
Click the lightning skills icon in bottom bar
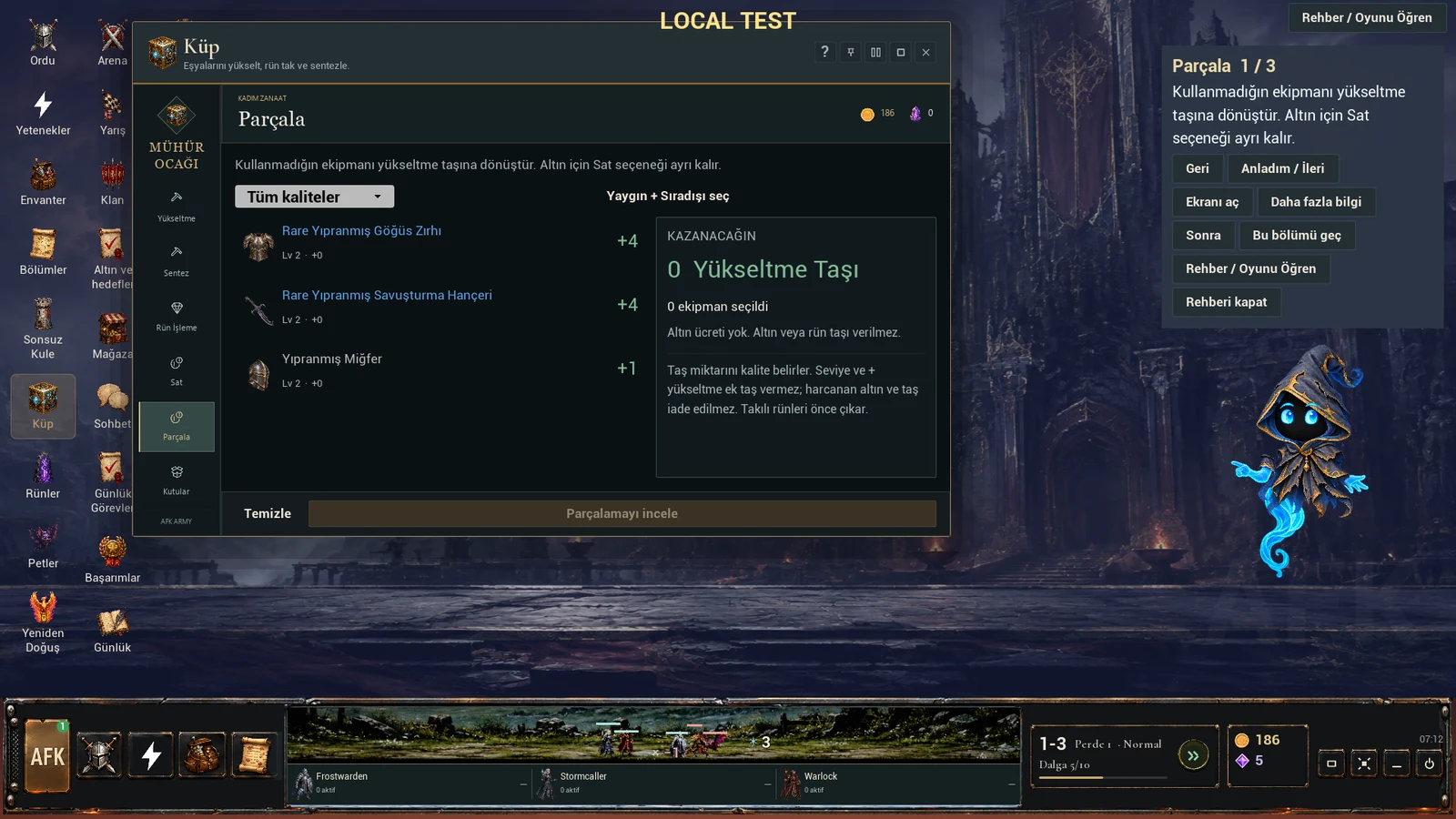pos(151,755)
